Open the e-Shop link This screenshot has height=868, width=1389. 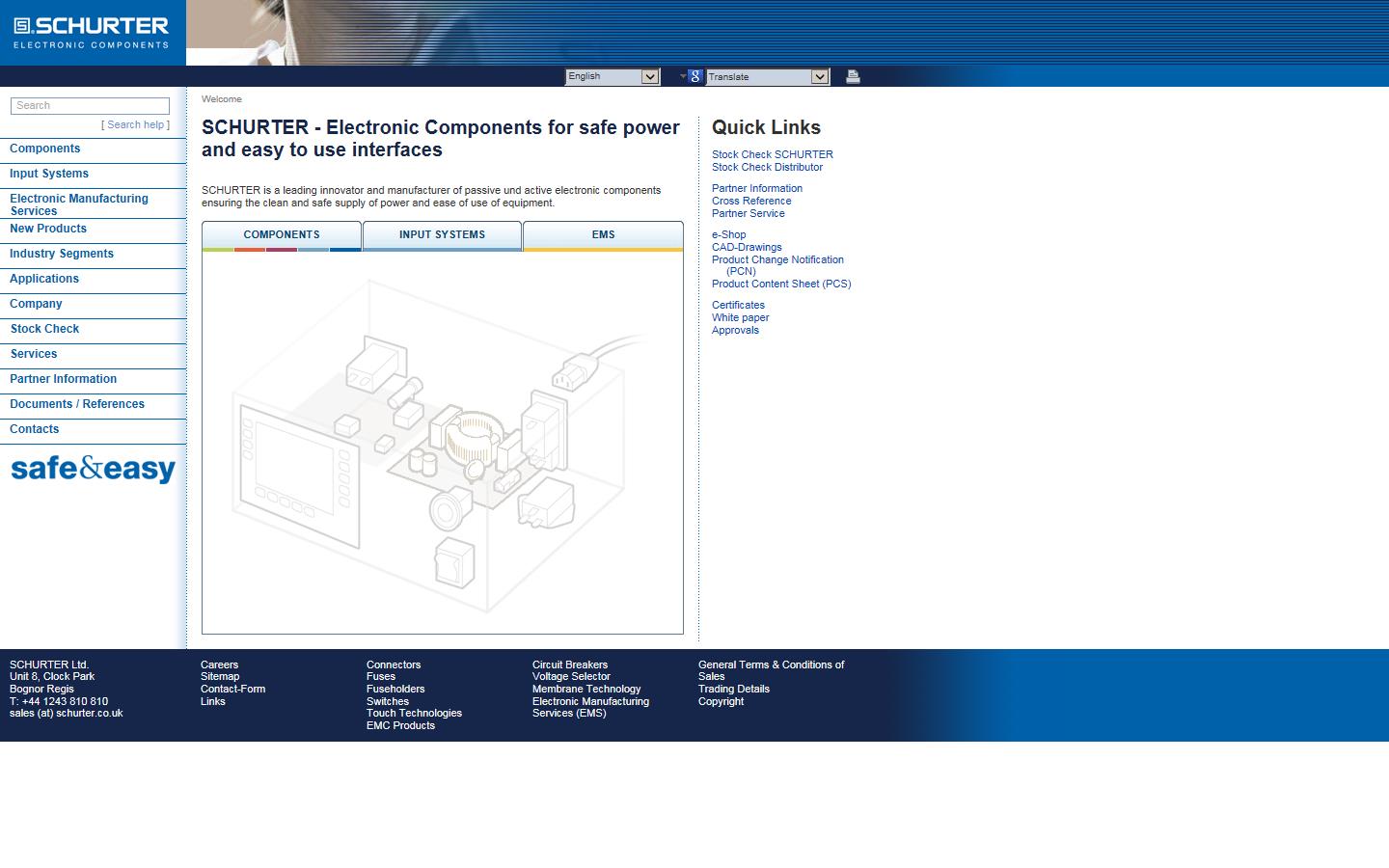tap(728, 234)
